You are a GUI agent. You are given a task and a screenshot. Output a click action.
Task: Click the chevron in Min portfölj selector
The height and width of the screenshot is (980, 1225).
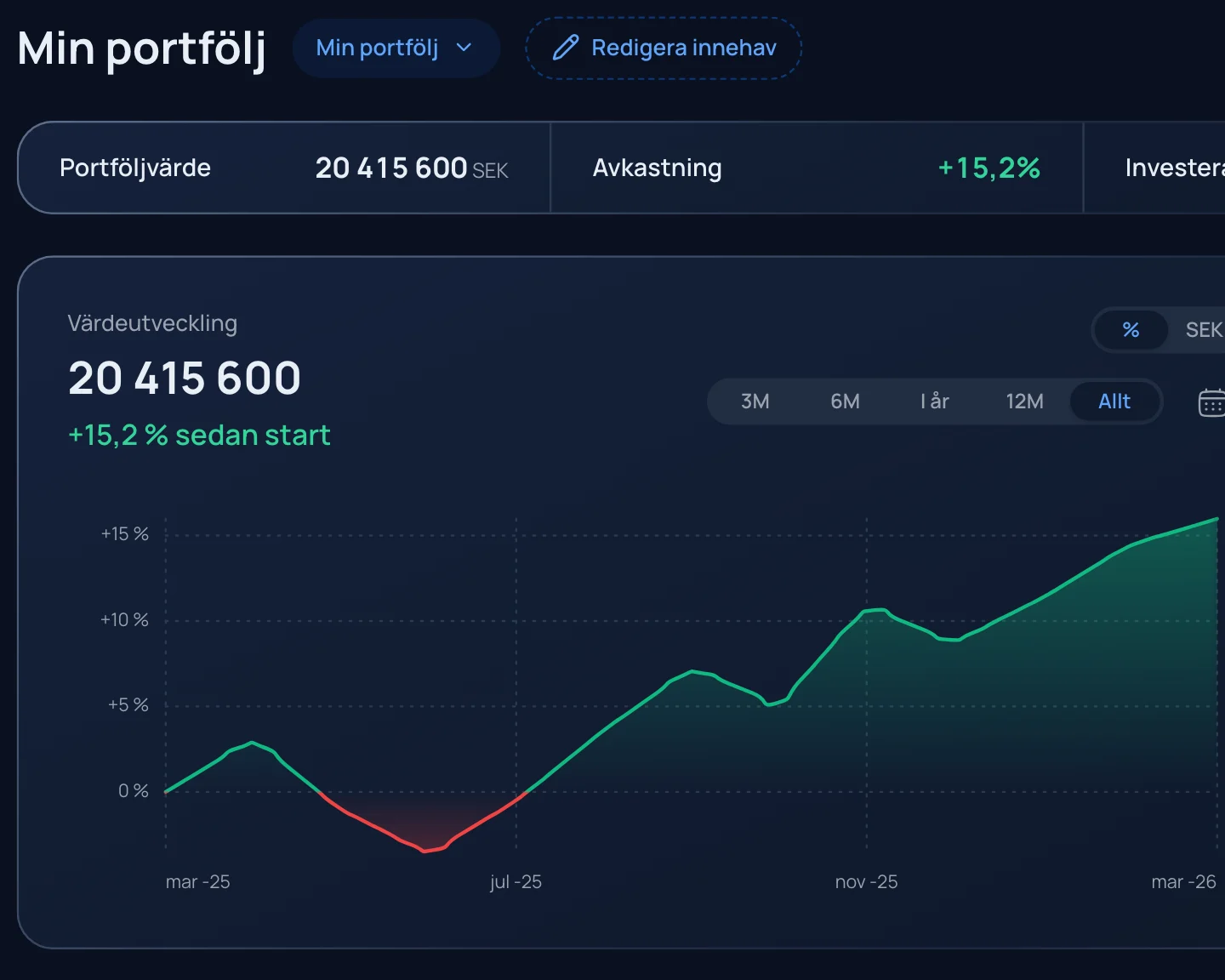(x=464, y=48)
